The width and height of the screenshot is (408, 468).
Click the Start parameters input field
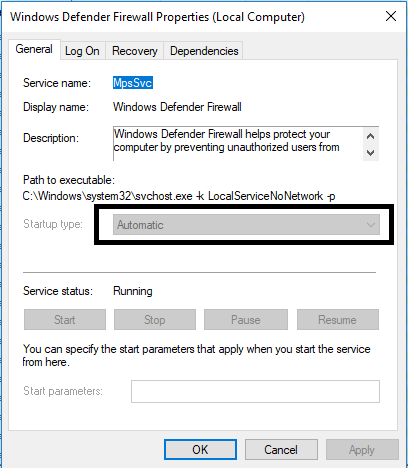pyautogui.click(x=255, y=391)
